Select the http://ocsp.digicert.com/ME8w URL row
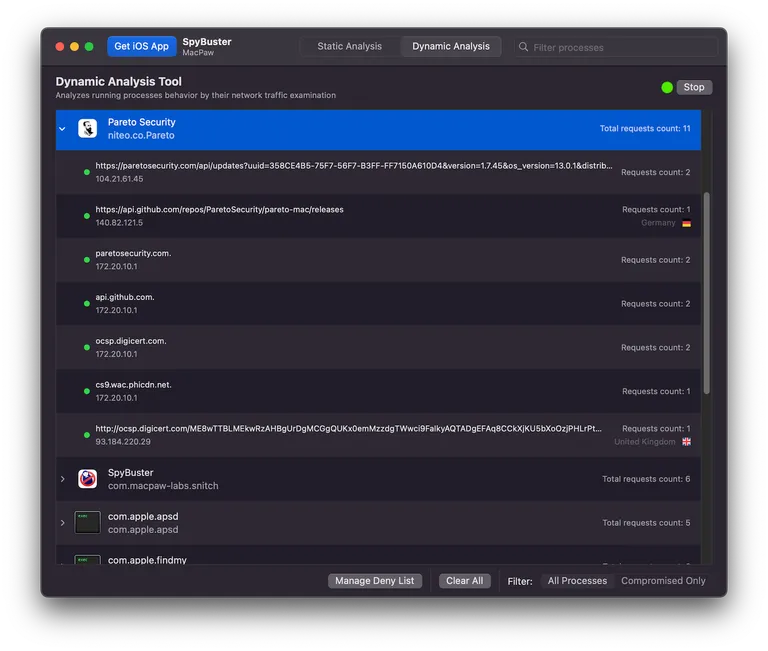Viewport: 768px width, 651px height. point(378,435)
